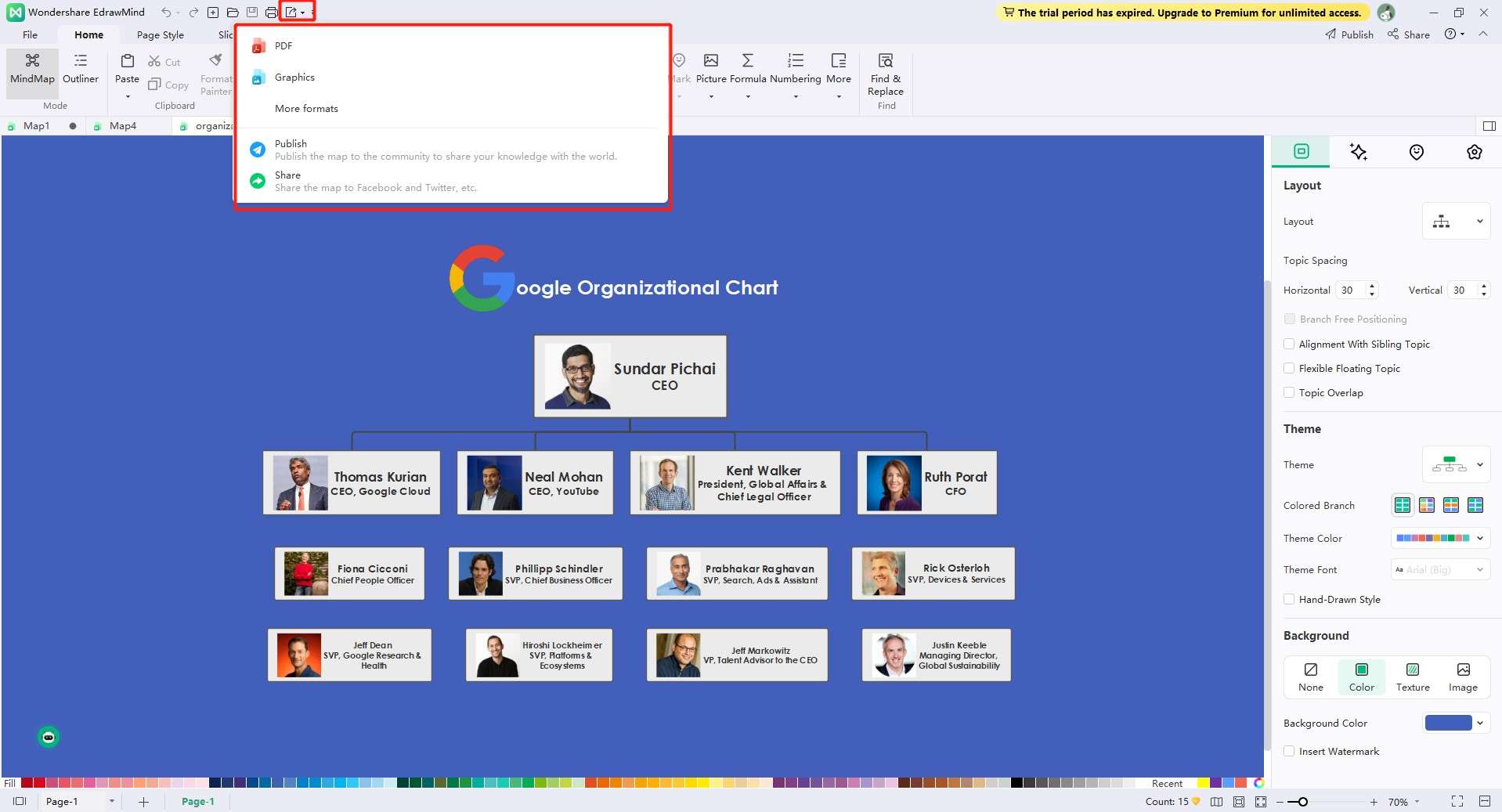The image size is (1502, 812).
Task: Paste from the clipboard
Action: coord(127,68)
